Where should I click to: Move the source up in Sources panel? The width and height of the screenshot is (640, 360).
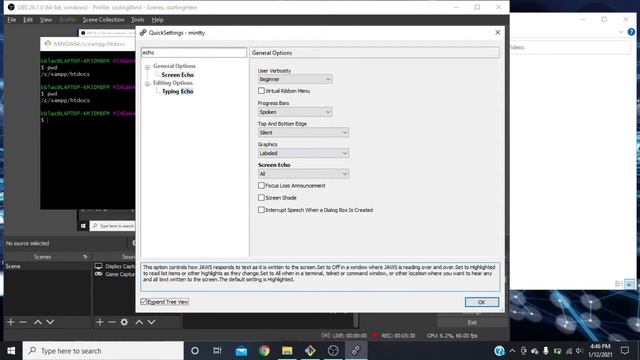139,322
